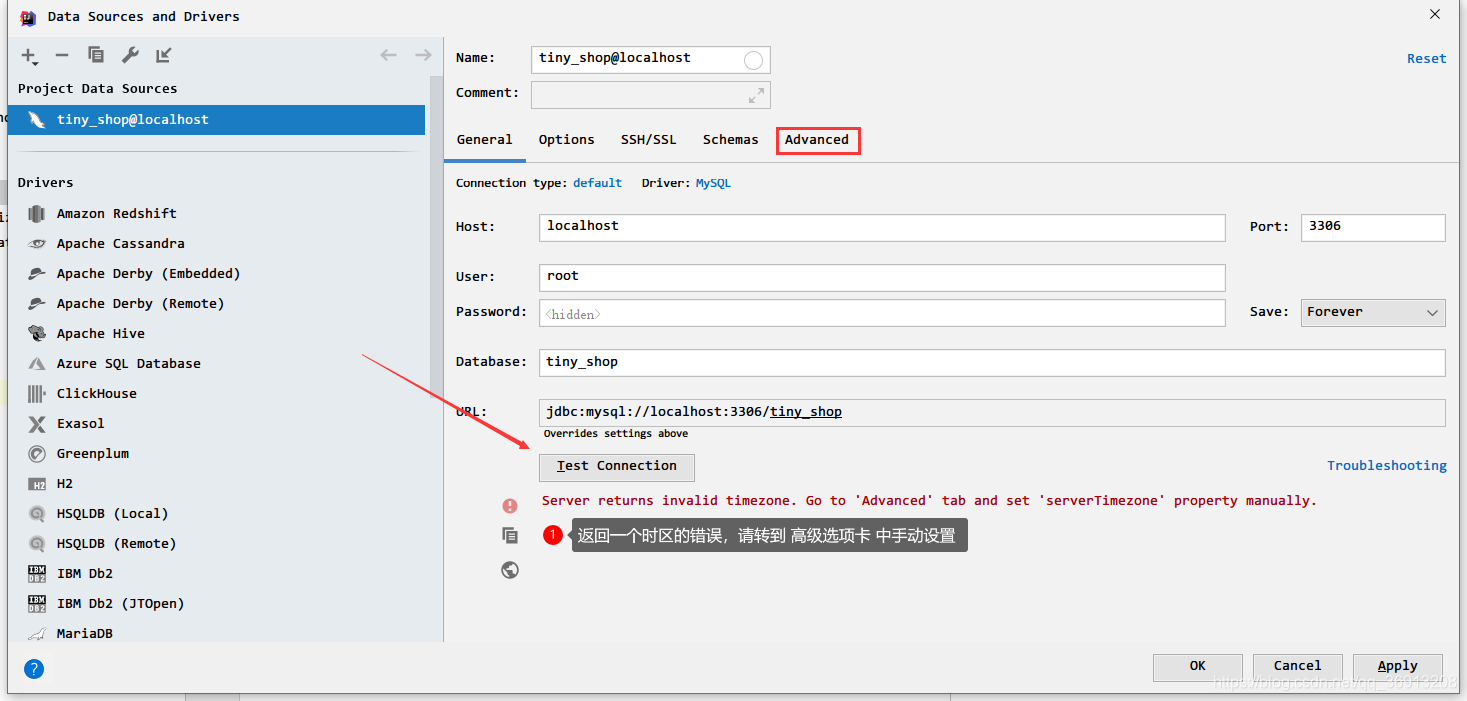Click the Cancel button
The height and width of the screenshot is (701, 1467).
click(1298, 666)
